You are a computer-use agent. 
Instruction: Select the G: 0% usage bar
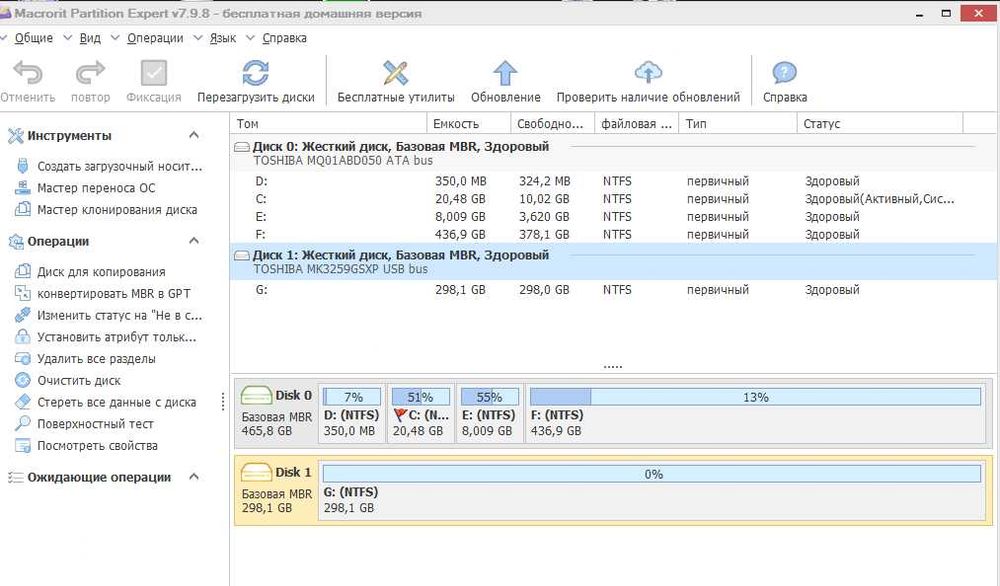[x=652, y=474]
